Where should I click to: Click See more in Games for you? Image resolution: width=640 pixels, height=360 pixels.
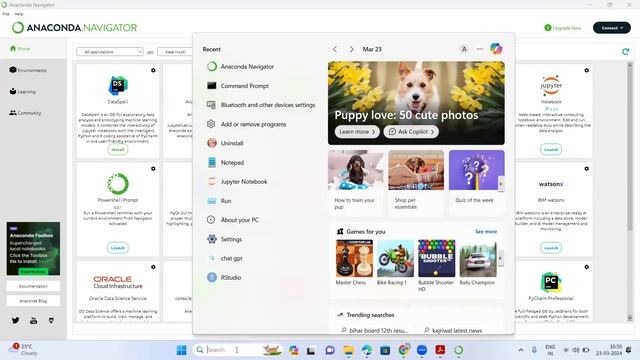tap(486, 231)
